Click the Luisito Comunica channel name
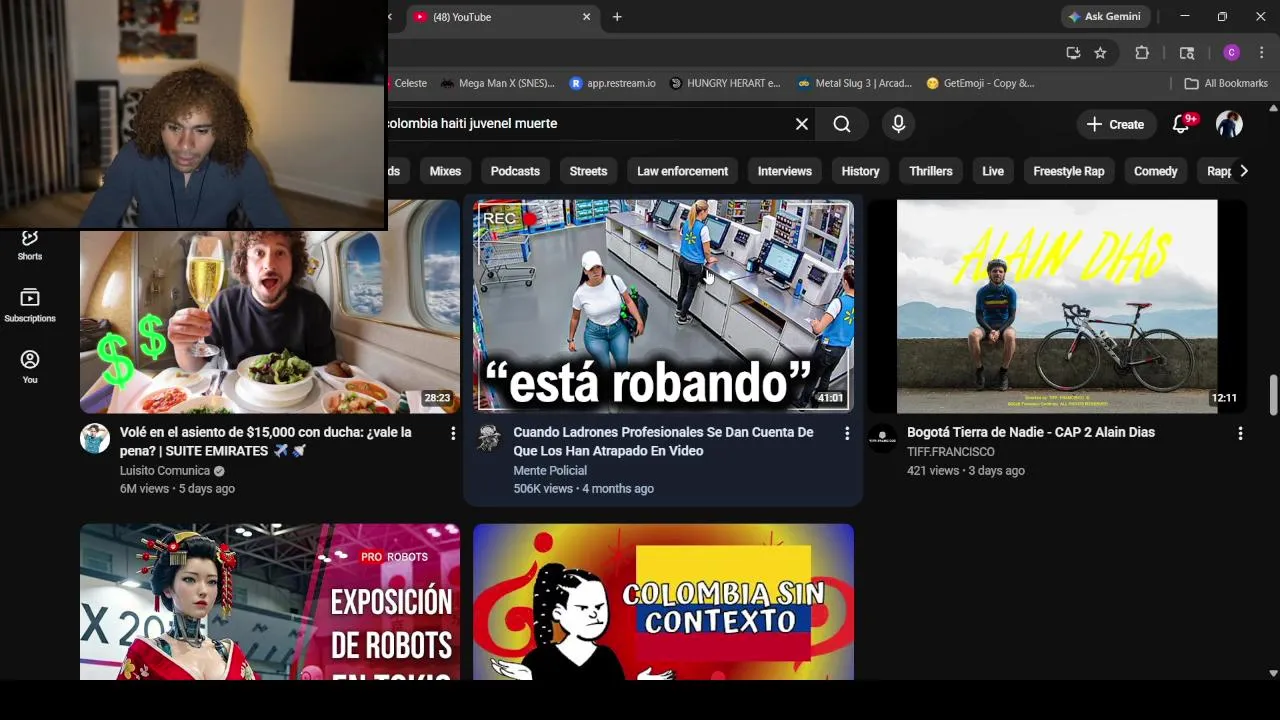 click(x=165, y=471)
